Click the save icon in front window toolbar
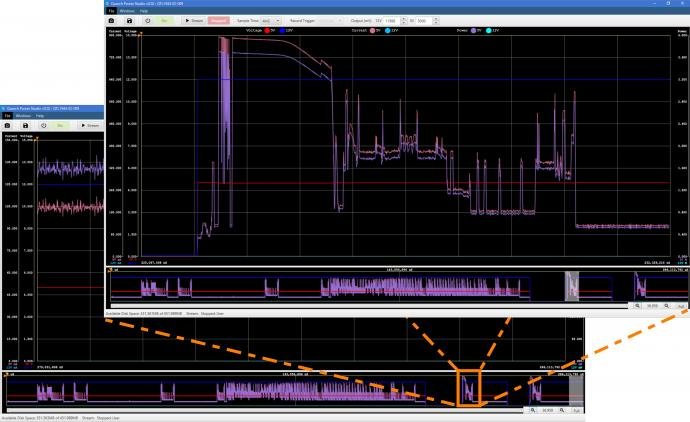The width and height of the screenshot is (690, 422). pos(129,20)
